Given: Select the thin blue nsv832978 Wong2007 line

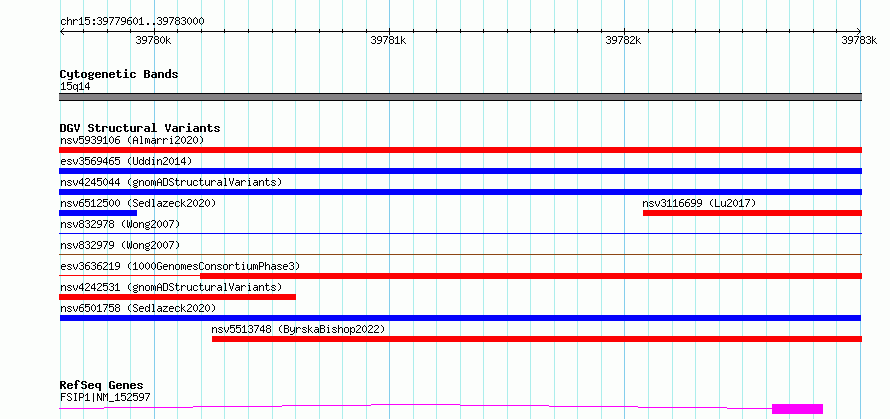Looking at the screenshot, I should (x=460, y=233).
